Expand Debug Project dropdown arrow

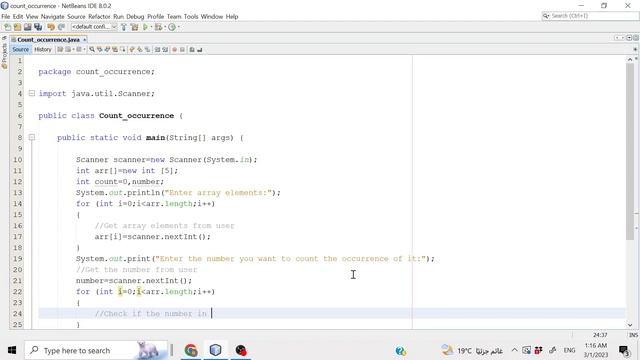pyautogui.click(x=165, y=27)
